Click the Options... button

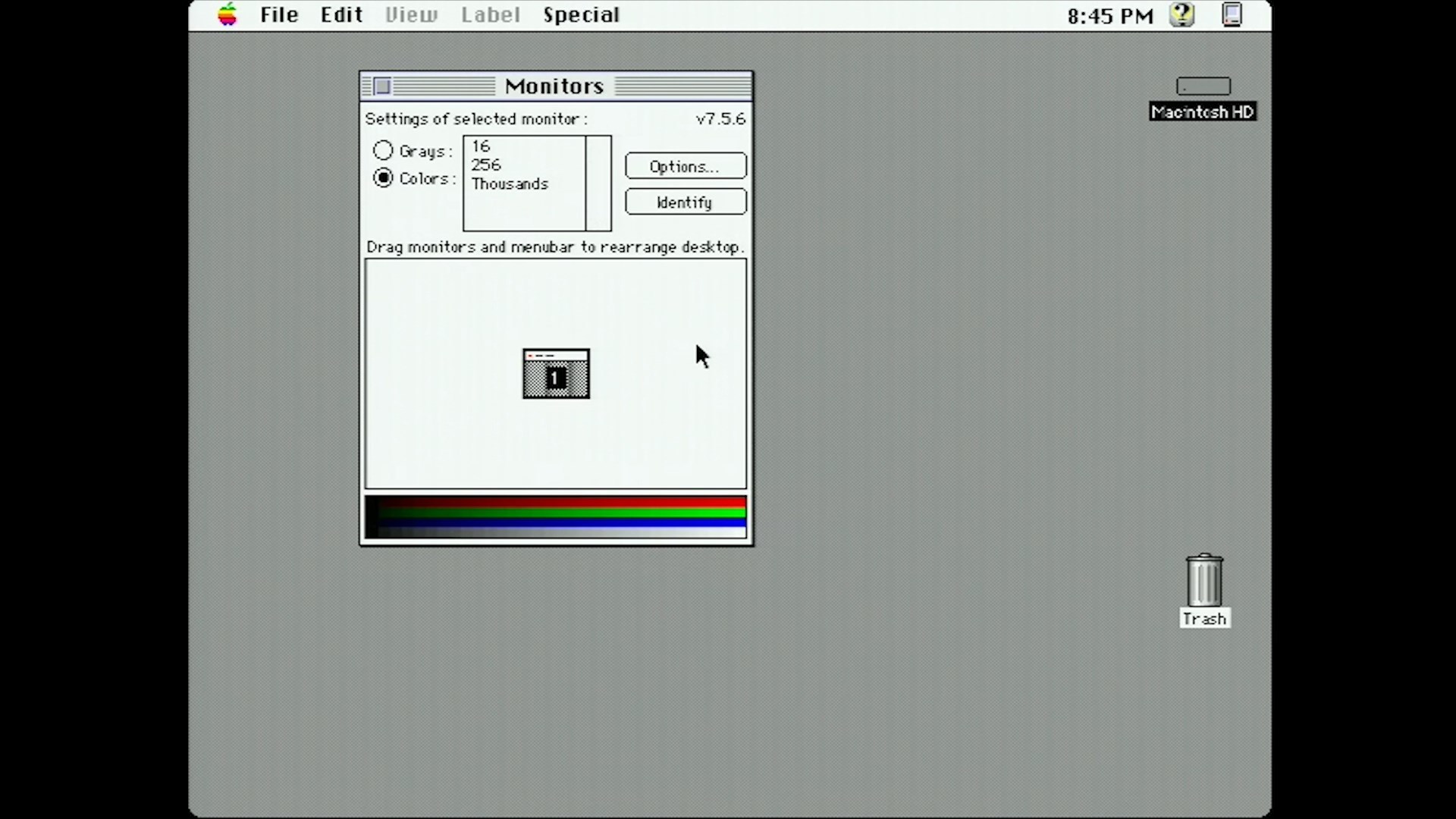tap(686, 166)
